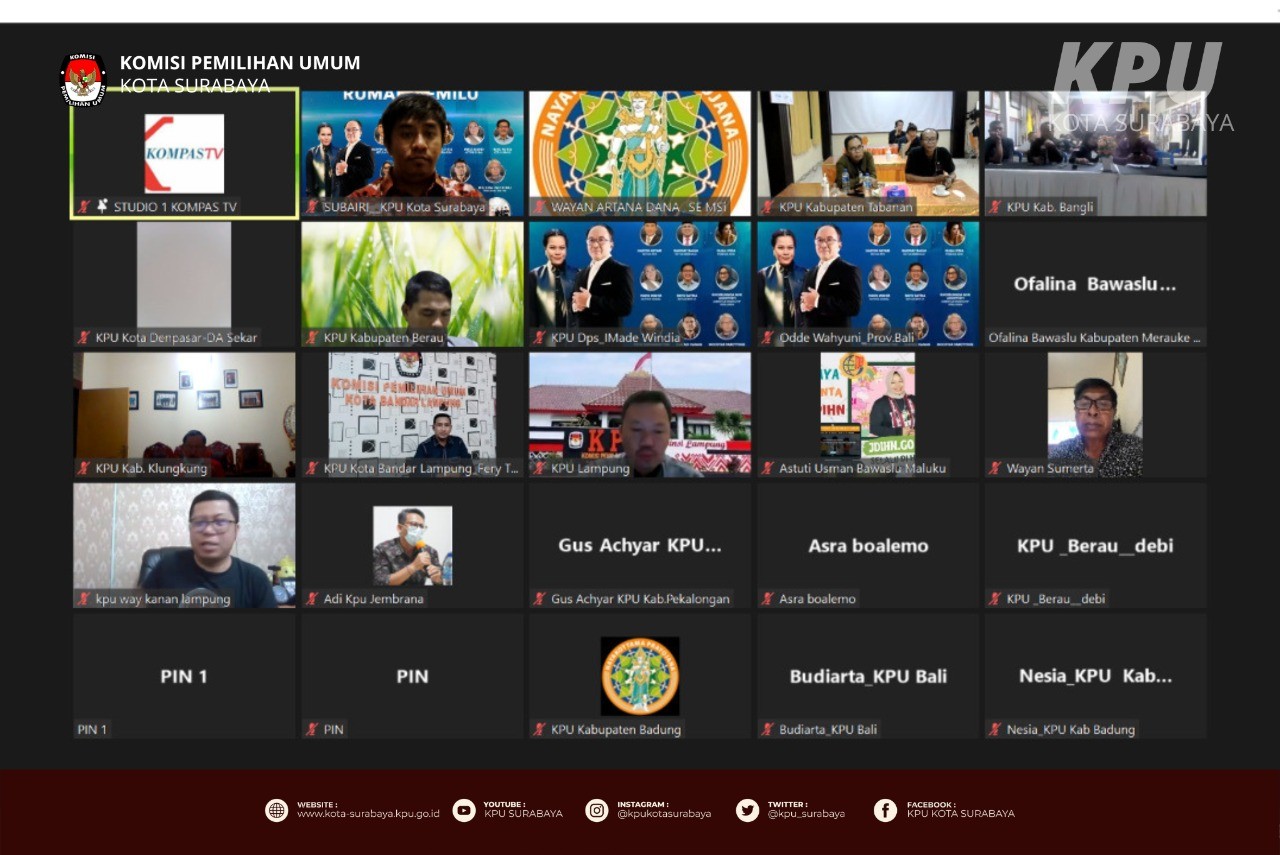
Task: Click muted mic icon on Asra boalemo tile
Action: pos(767,599)
